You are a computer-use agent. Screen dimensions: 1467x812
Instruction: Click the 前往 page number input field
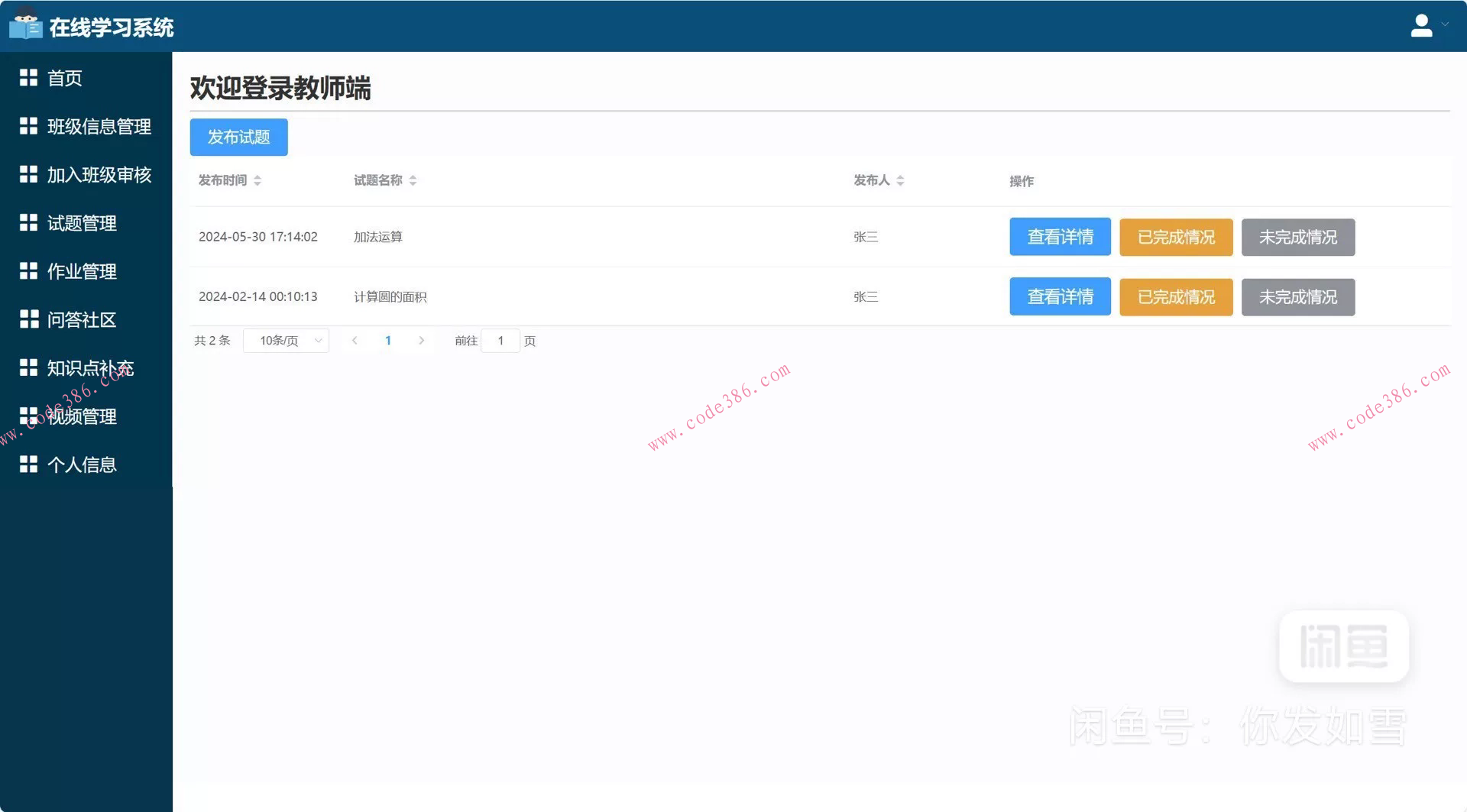500,341
